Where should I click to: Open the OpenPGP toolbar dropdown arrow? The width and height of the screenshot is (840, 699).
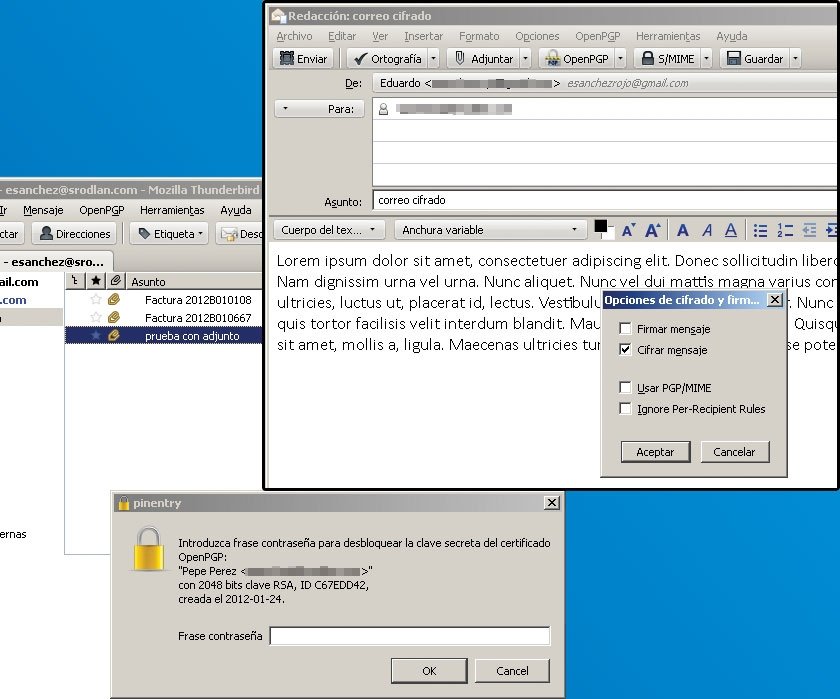pos(620,58)
